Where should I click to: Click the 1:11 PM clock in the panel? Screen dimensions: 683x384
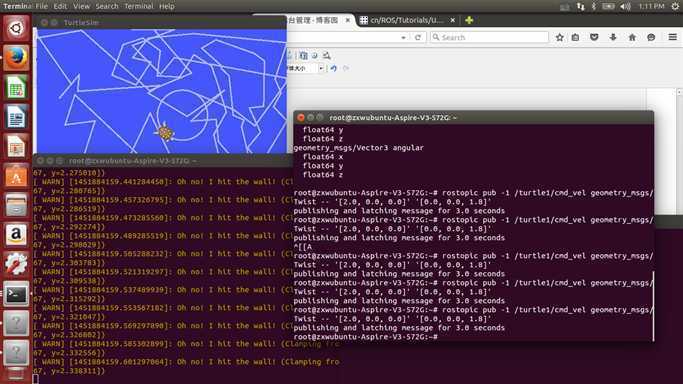(651, 6)
